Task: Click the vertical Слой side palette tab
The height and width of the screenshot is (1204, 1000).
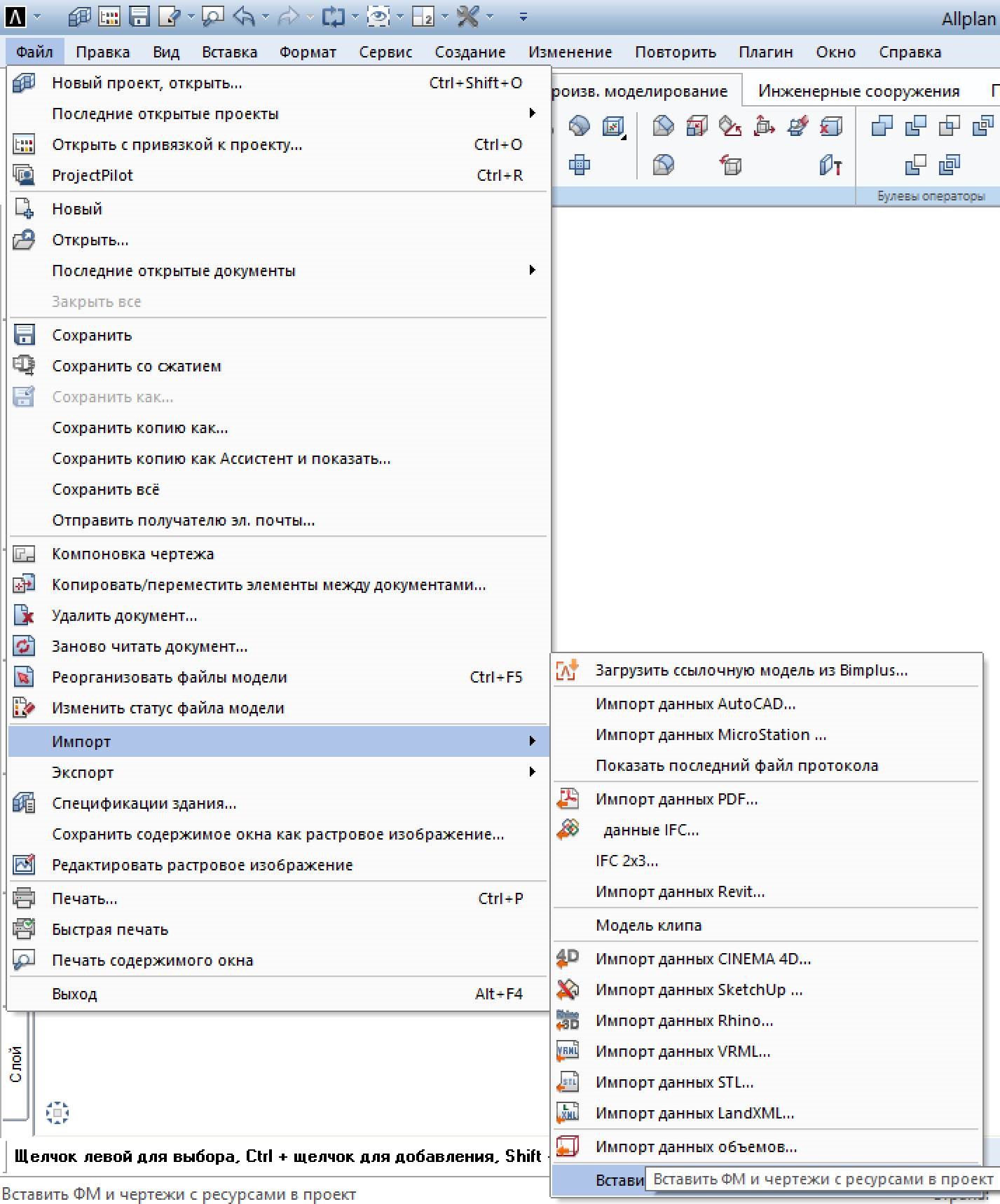Action: [x=15, y=1065]
